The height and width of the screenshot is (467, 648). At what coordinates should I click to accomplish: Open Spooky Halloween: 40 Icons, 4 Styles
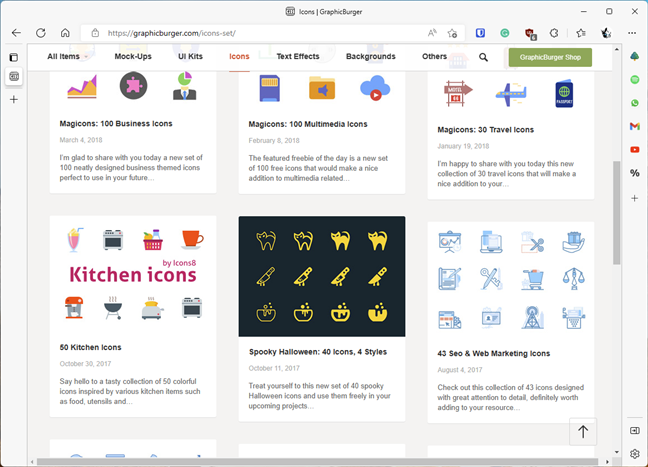(318, 352)
